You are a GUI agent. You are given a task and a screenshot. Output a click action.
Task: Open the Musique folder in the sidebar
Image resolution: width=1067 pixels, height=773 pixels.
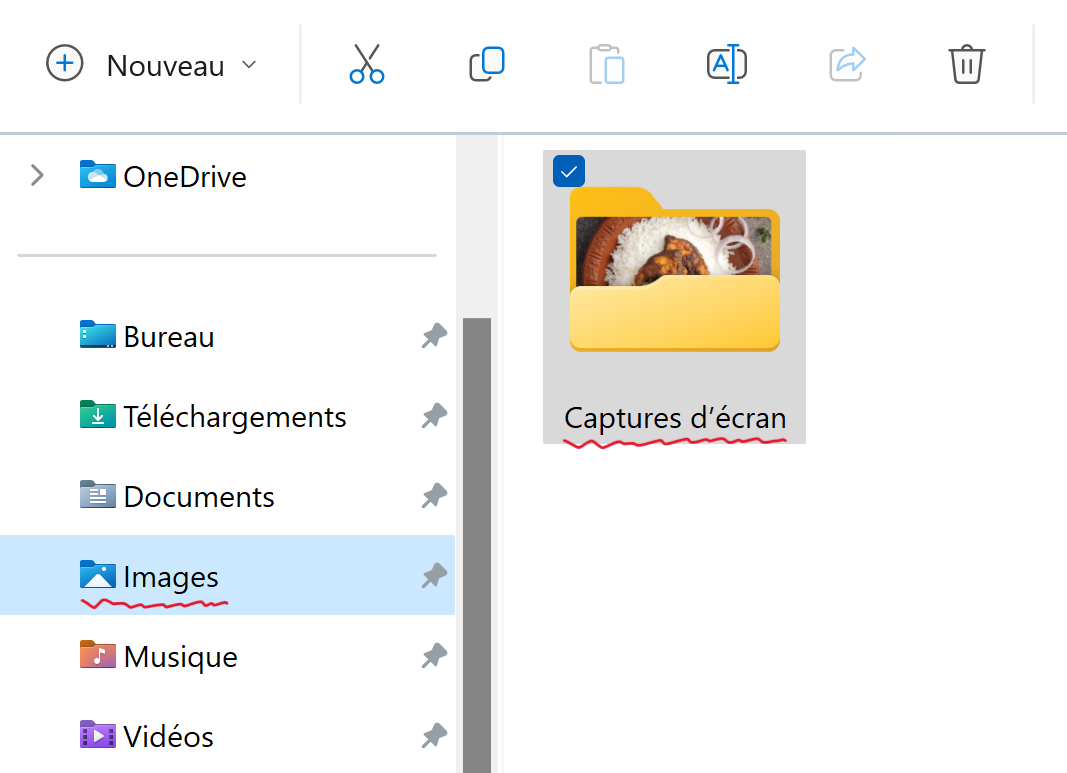point(180,656)
